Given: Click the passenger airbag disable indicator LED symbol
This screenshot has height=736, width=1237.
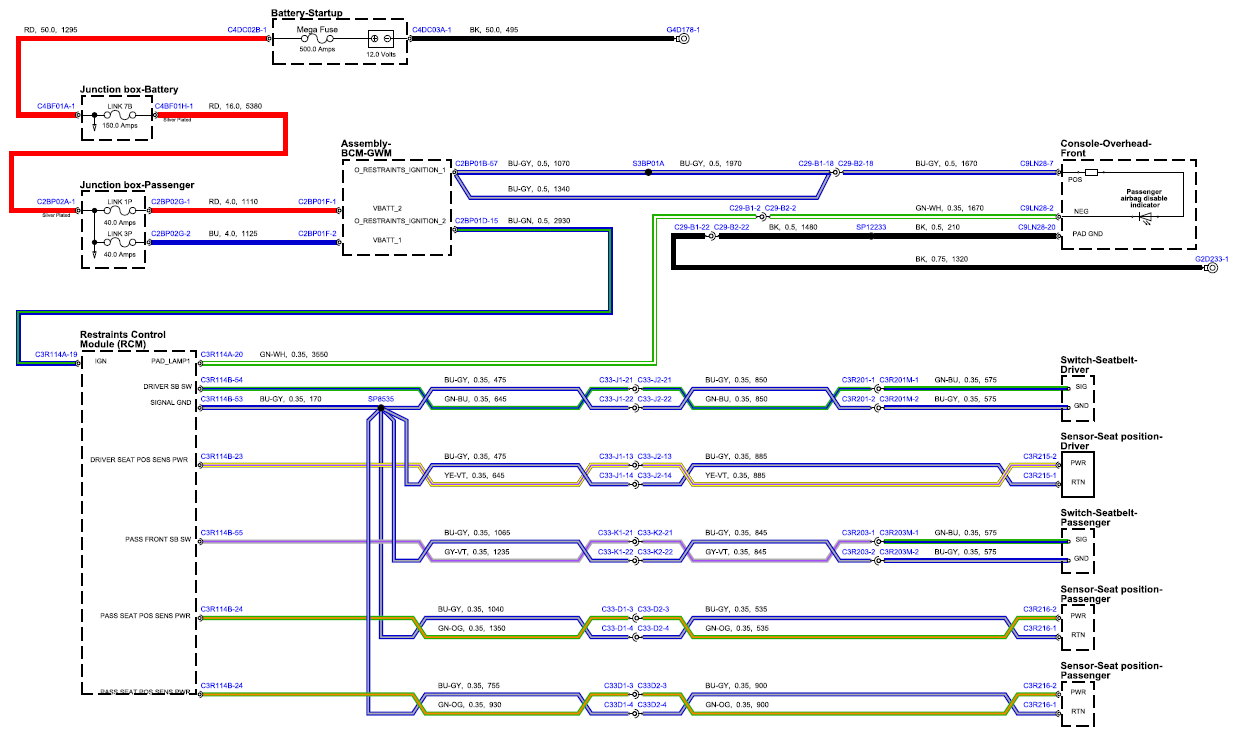Looking at the screenshot, I should pos(1143,214).
